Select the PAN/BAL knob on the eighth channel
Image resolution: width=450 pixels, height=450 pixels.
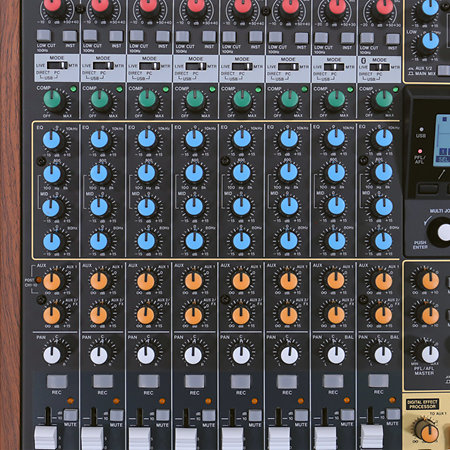[383, 355]
